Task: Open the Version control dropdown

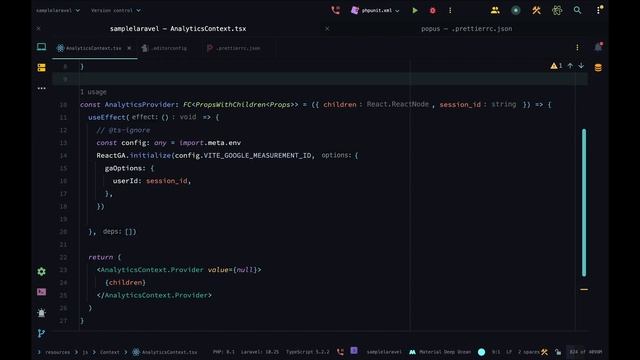Action: (116, 10)
